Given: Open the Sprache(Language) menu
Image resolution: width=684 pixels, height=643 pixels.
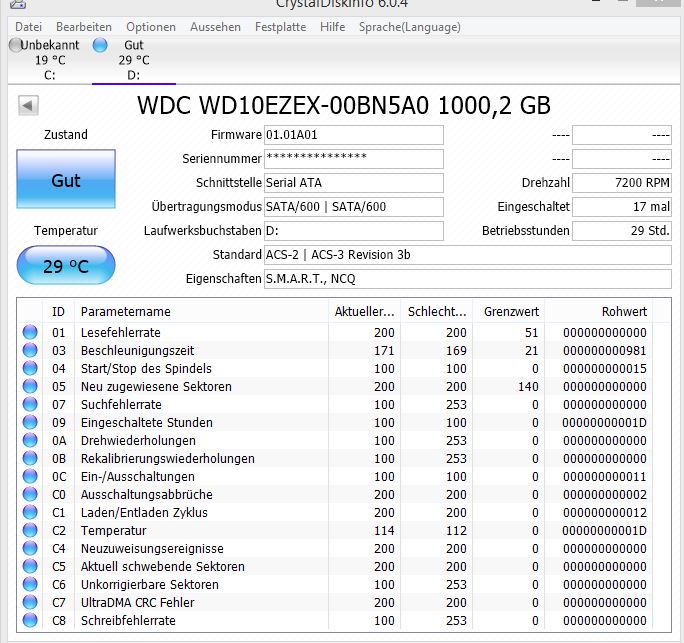Looking at the screenshot, I should [410, 27].
